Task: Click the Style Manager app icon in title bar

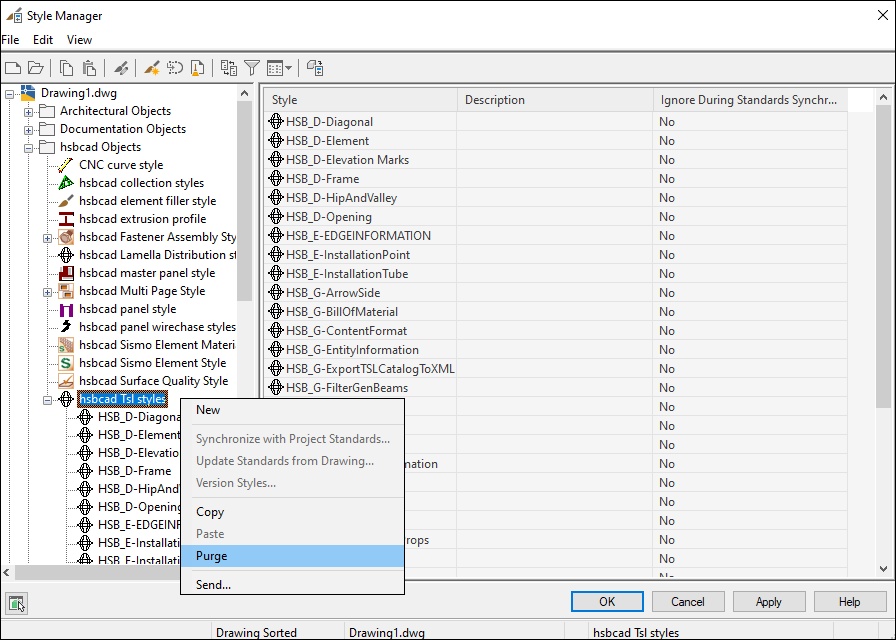Action: tap(14, 15)
